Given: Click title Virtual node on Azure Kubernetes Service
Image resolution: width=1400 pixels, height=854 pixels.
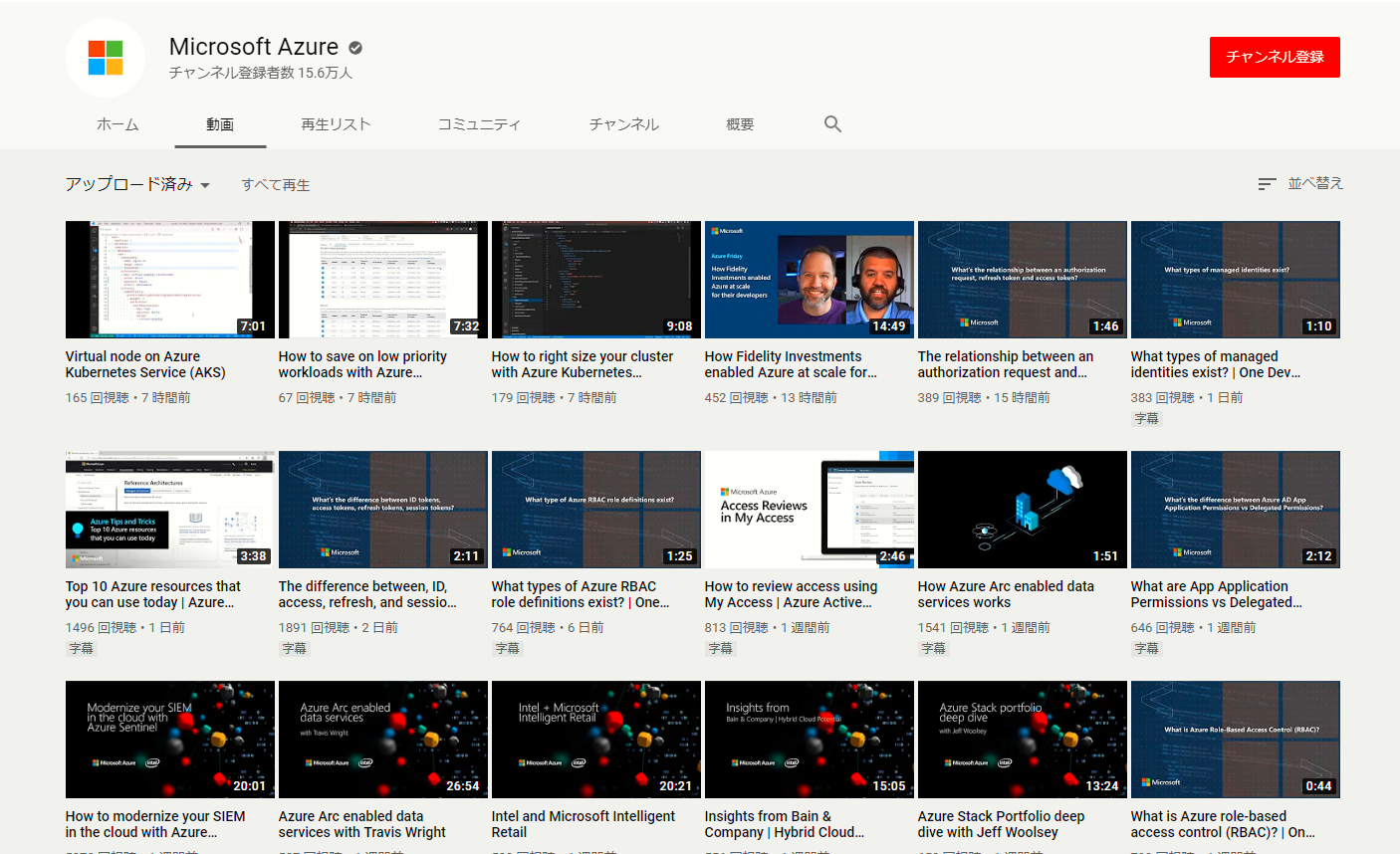Looking at the screenshot, I should pyautogui.click(x=145, y=364).
